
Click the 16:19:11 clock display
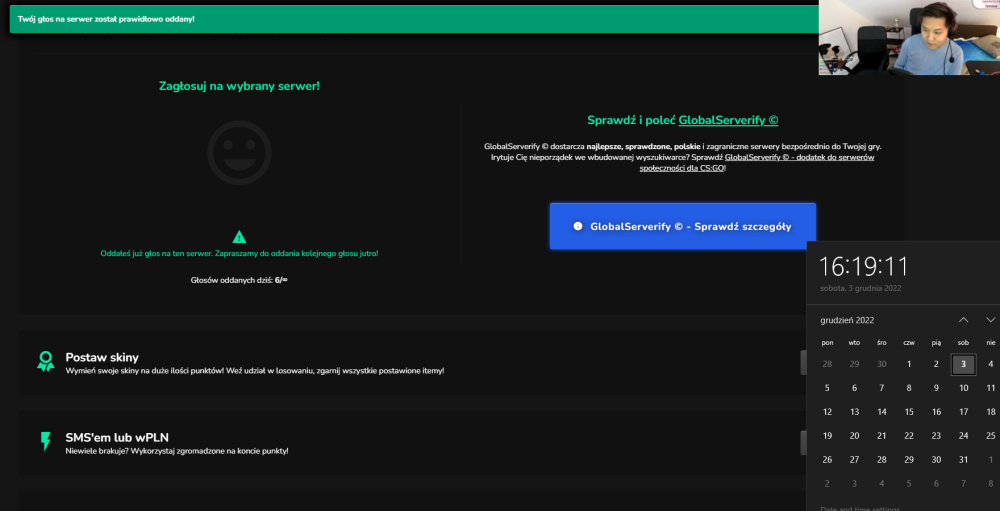(863, 266)
